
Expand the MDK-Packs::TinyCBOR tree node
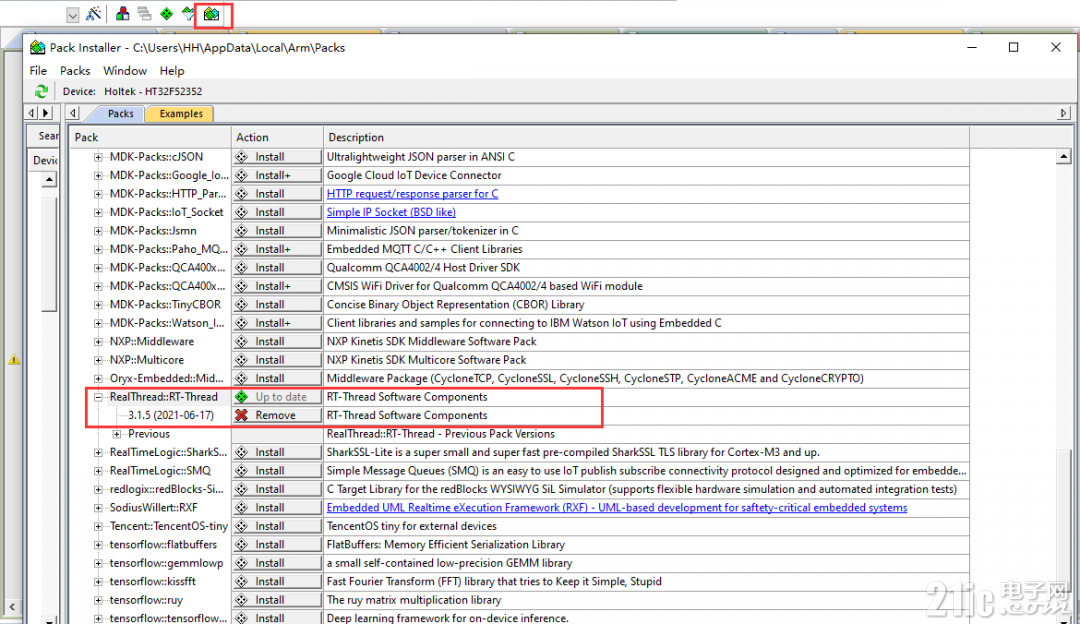point(98,304)
